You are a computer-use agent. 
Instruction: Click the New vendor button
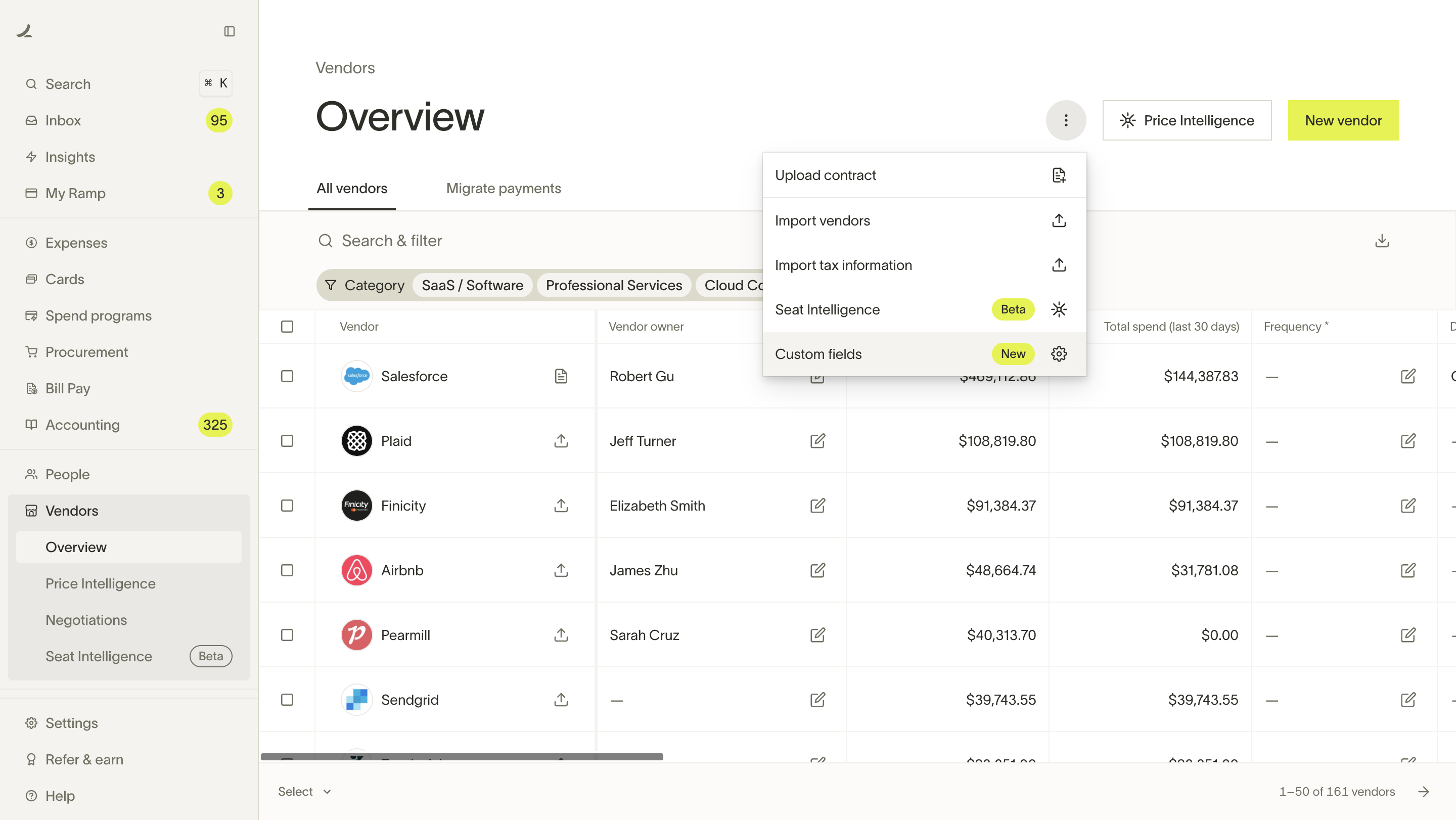tap(1343, 120)
